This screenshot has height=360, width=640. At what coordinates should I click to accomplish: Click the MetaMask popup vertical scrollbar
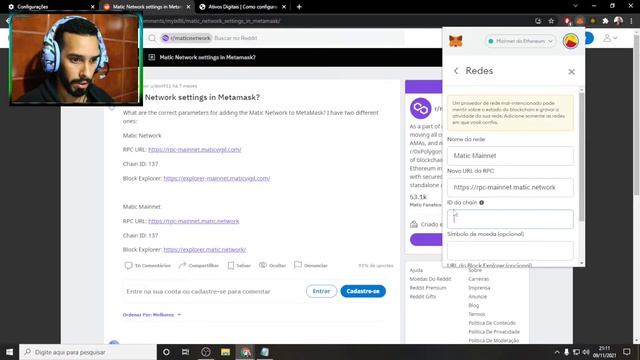(x=582, y=157)
